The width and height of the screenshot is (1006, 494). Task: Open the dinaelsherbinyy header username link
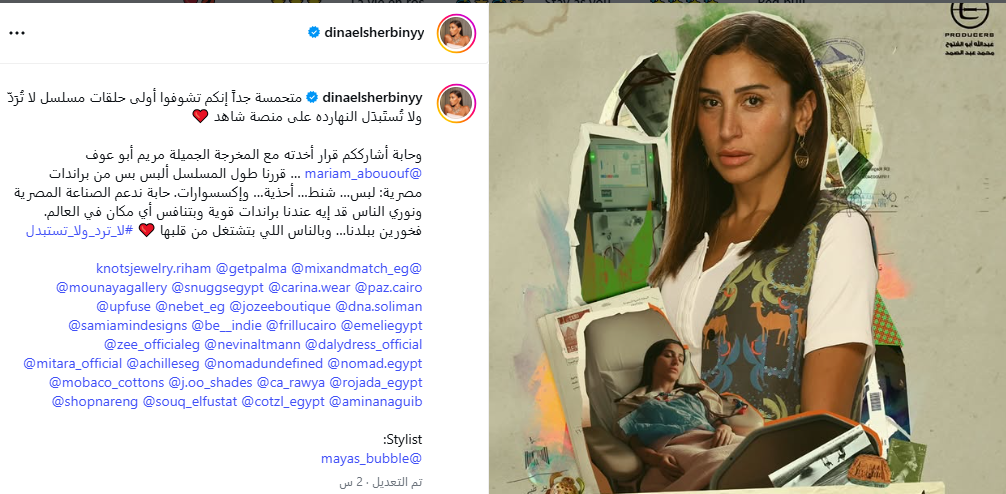coord(373,32)
